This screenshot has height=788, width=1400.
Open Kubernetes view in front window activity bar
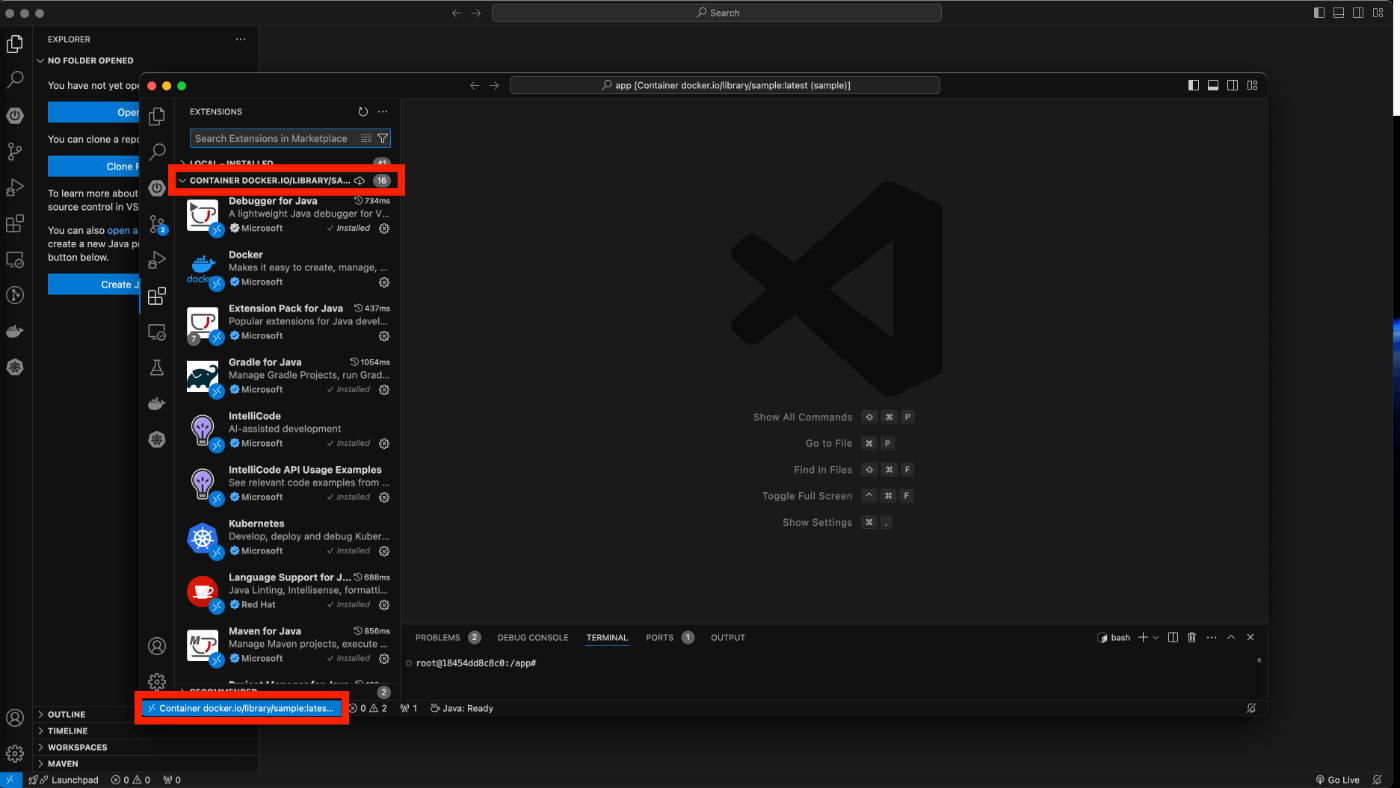(157, 439)
